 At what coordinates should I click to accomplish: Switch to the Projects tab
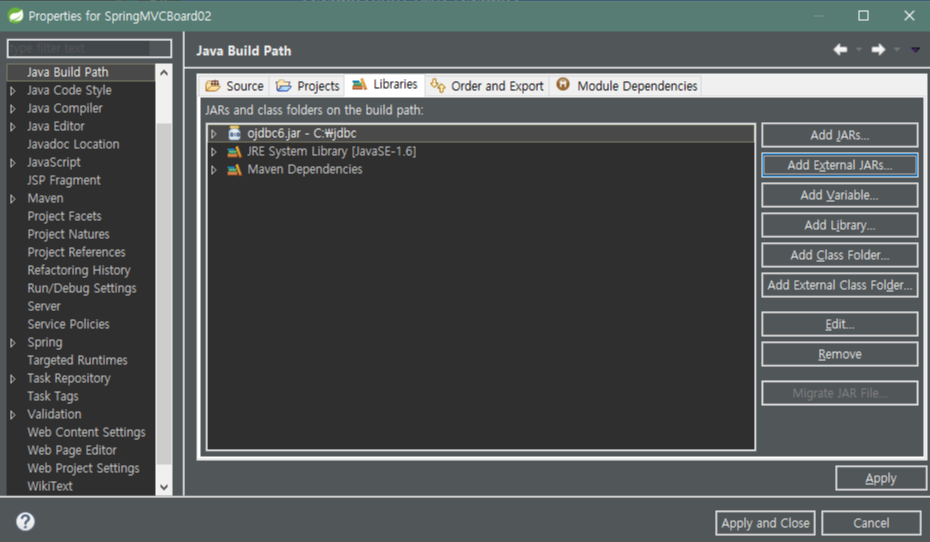307,86
